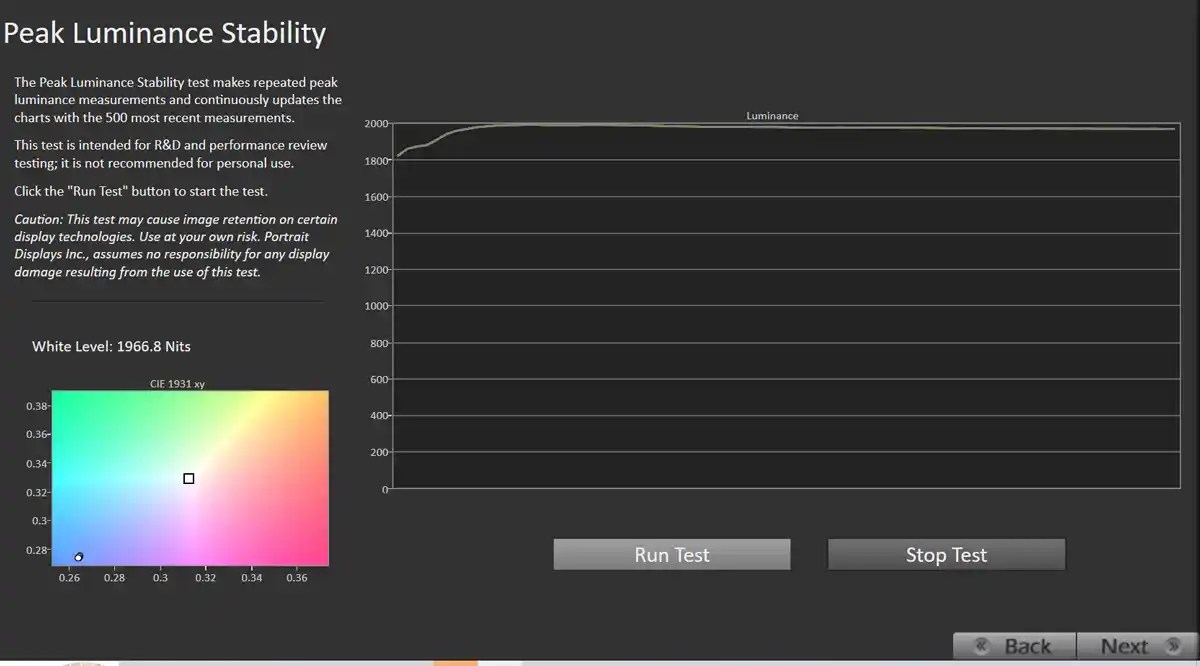Click the italic caution text paragraph
Screen dimensions: 1200x666
[172, 245]
